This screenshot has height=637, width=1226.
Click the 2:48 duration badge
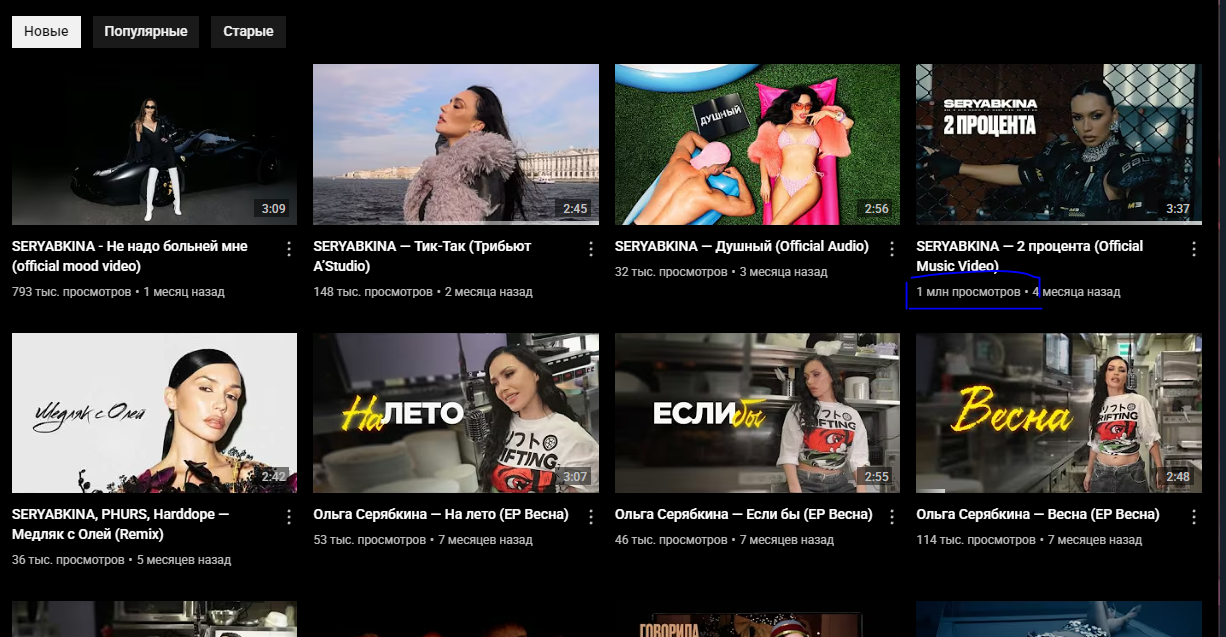coord(1178,477)
